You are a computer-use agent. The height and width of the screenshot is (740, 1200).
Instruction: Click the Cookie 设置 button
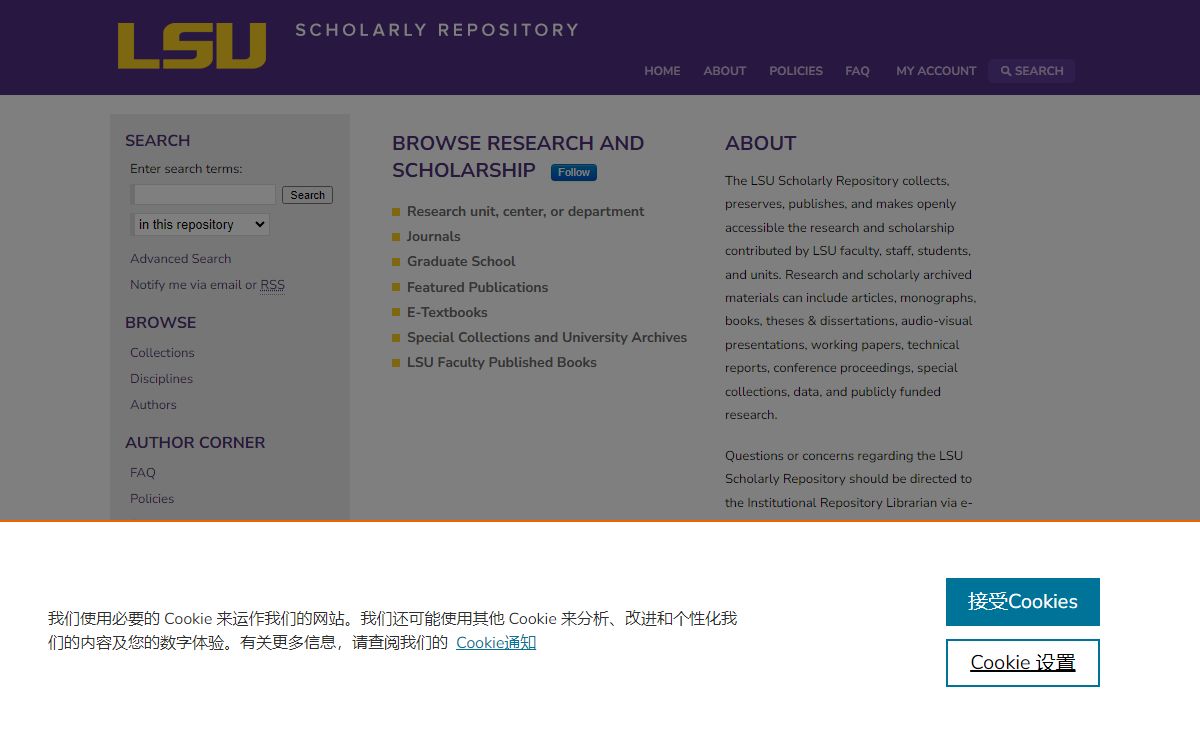pos(1023,663)
